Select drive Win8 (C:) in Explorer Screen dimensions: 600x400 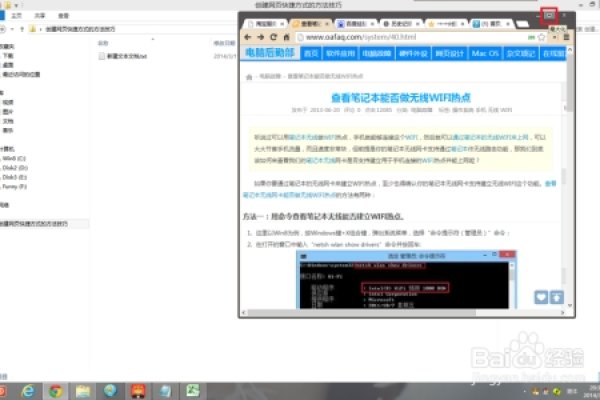click(14, 158)
